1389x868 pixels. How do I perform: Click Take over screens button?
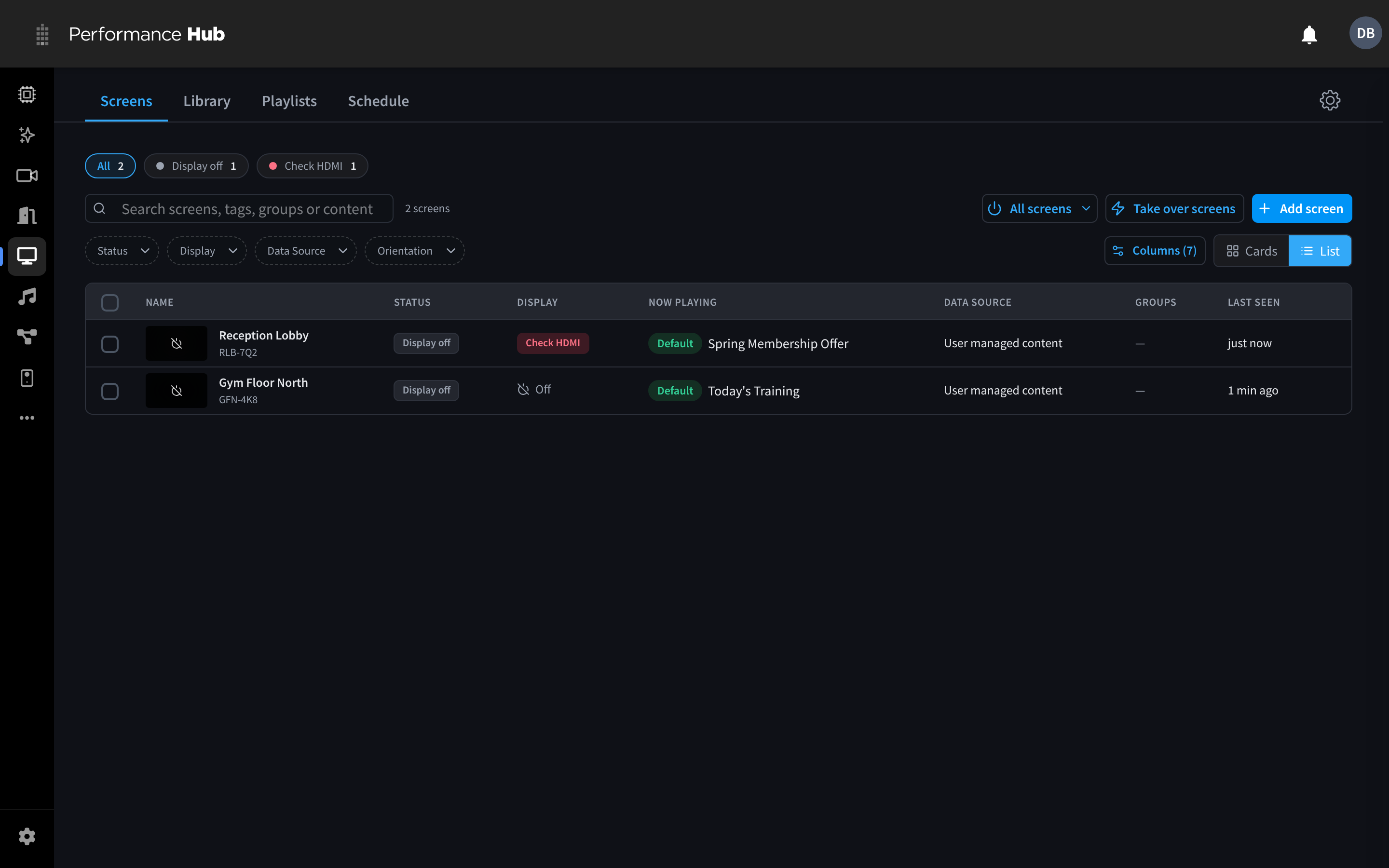click(x=1174, y=208)
